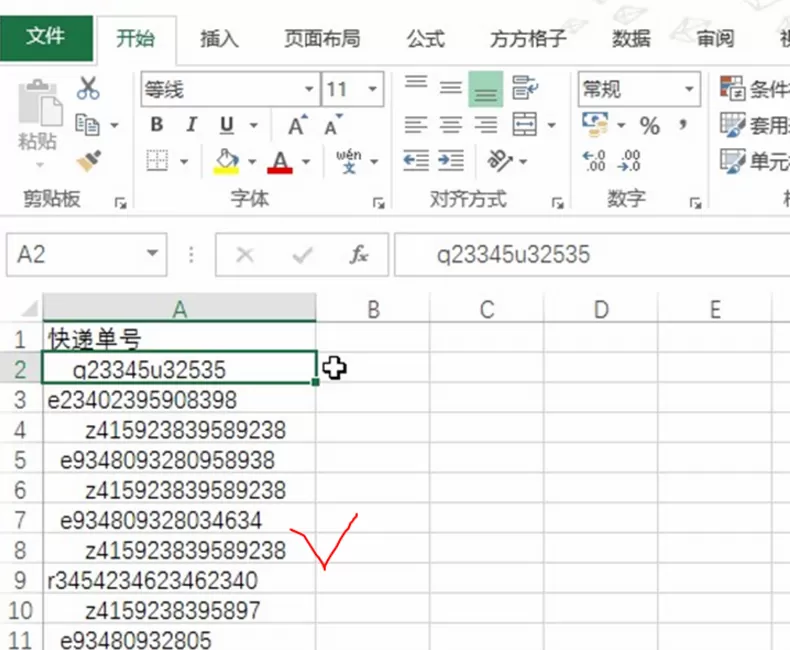This screenshot has height=650, width=790.
Task: Click Merge and Center icon
Action: pos(524,124)
